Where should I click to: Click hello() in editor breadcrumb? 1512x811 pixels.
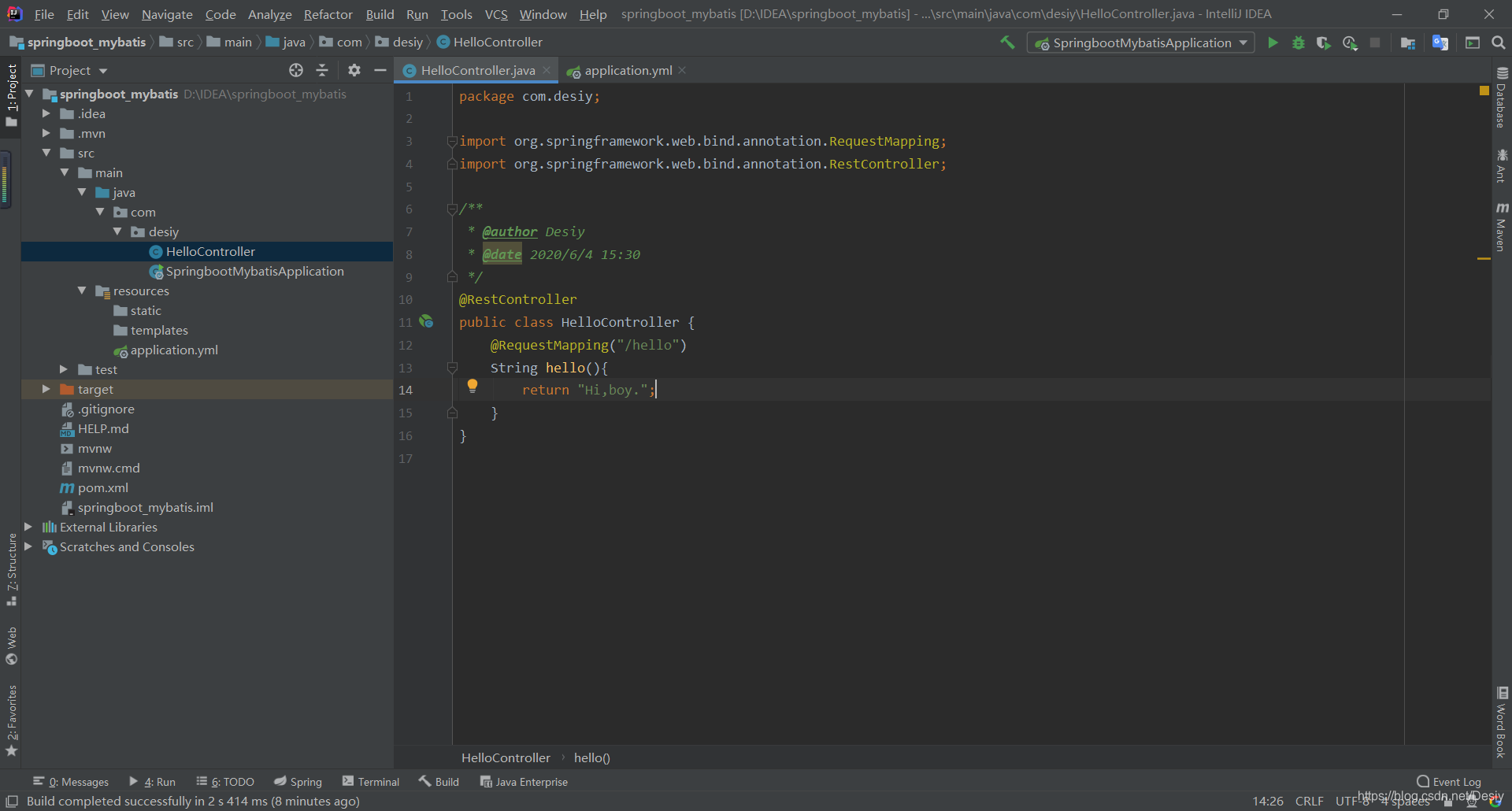point(592,757)
